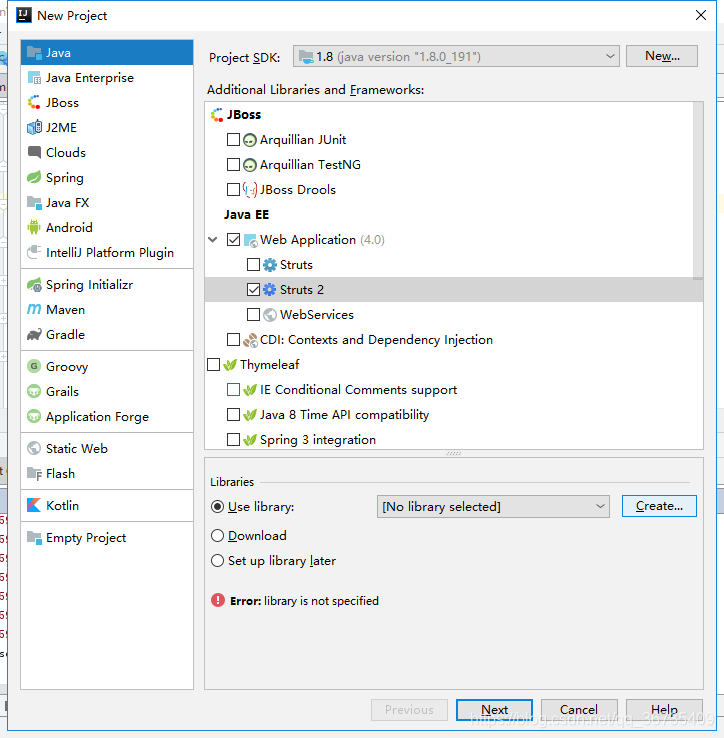Check the CDI Contexts and Dependency Injection checkbox
Screen dimensions: 724x738
point(233,339)
